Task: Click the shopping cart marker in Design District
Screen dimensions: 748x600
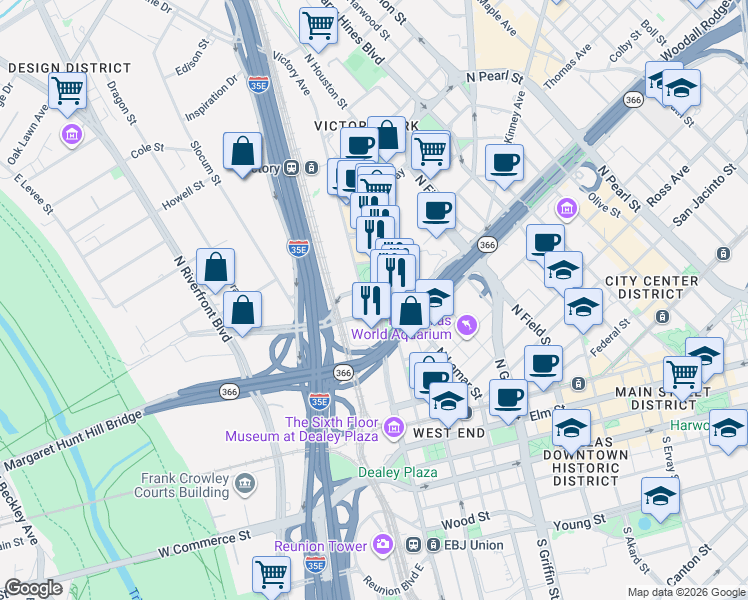Action: (67, 94)
